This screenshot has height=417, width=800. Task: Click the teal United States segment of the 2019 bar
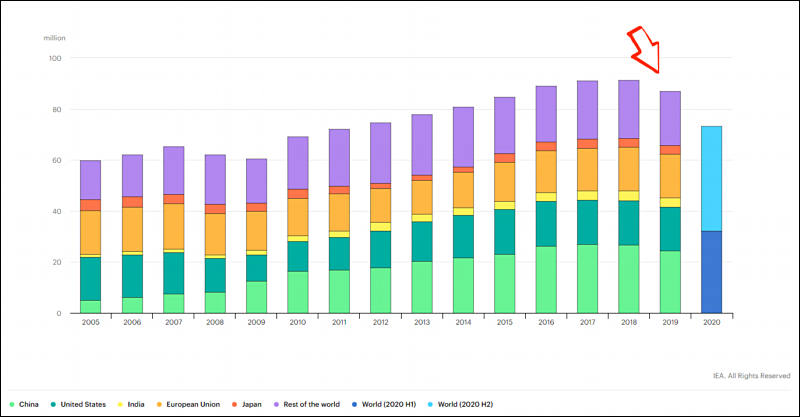670,229
